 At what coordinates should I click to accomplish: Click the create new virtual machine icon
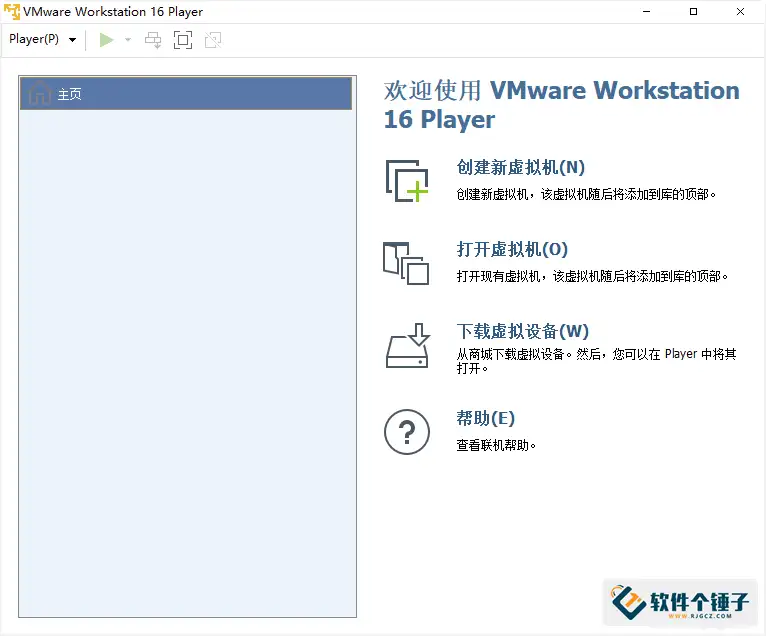point(407,181)
